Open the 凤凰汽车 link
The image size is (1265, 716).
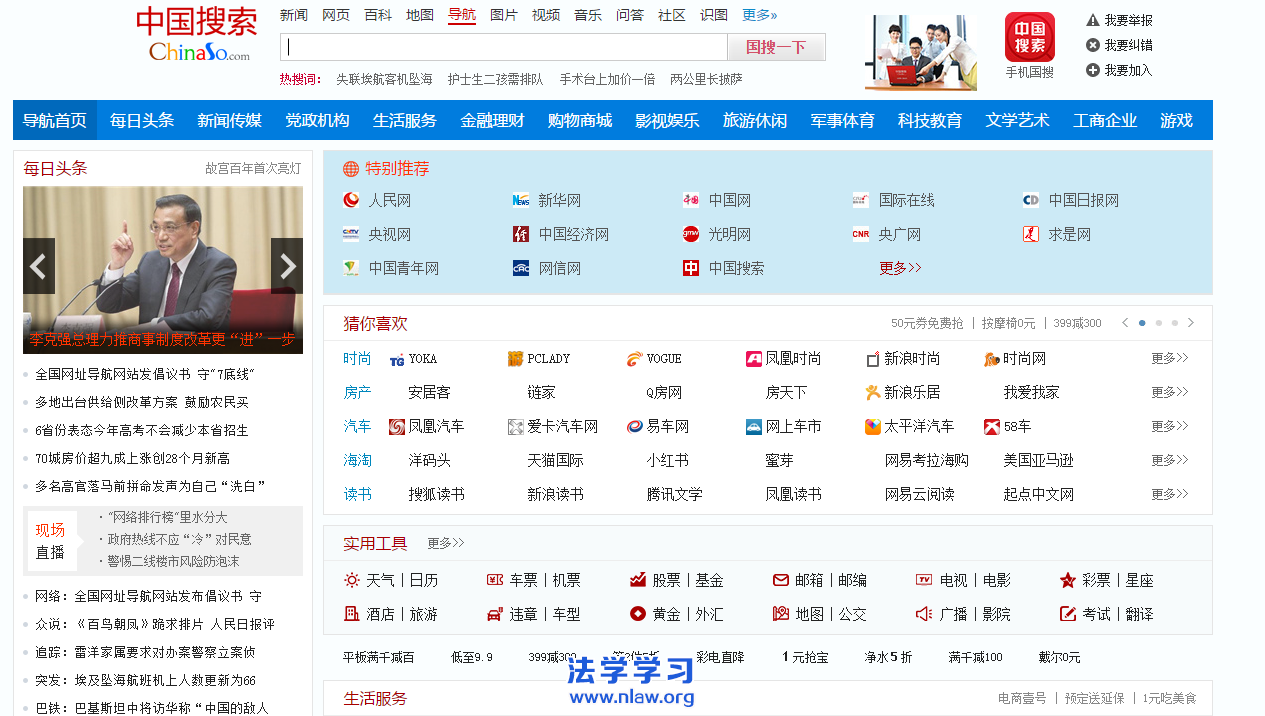tap(436, 426)
